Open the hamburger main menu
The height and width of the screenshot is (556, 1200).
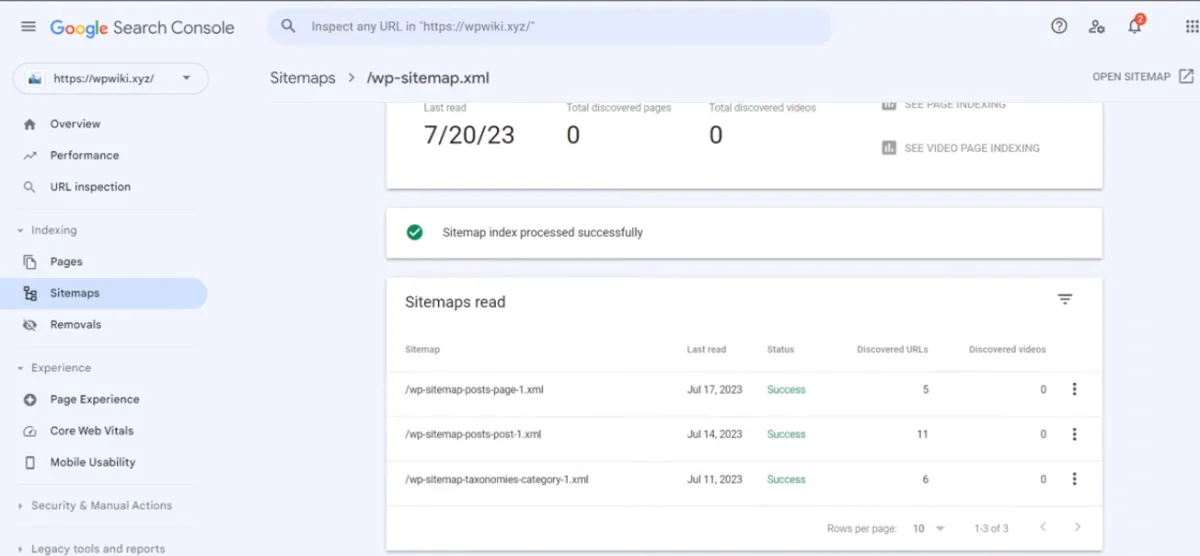[x=28, y=27]
